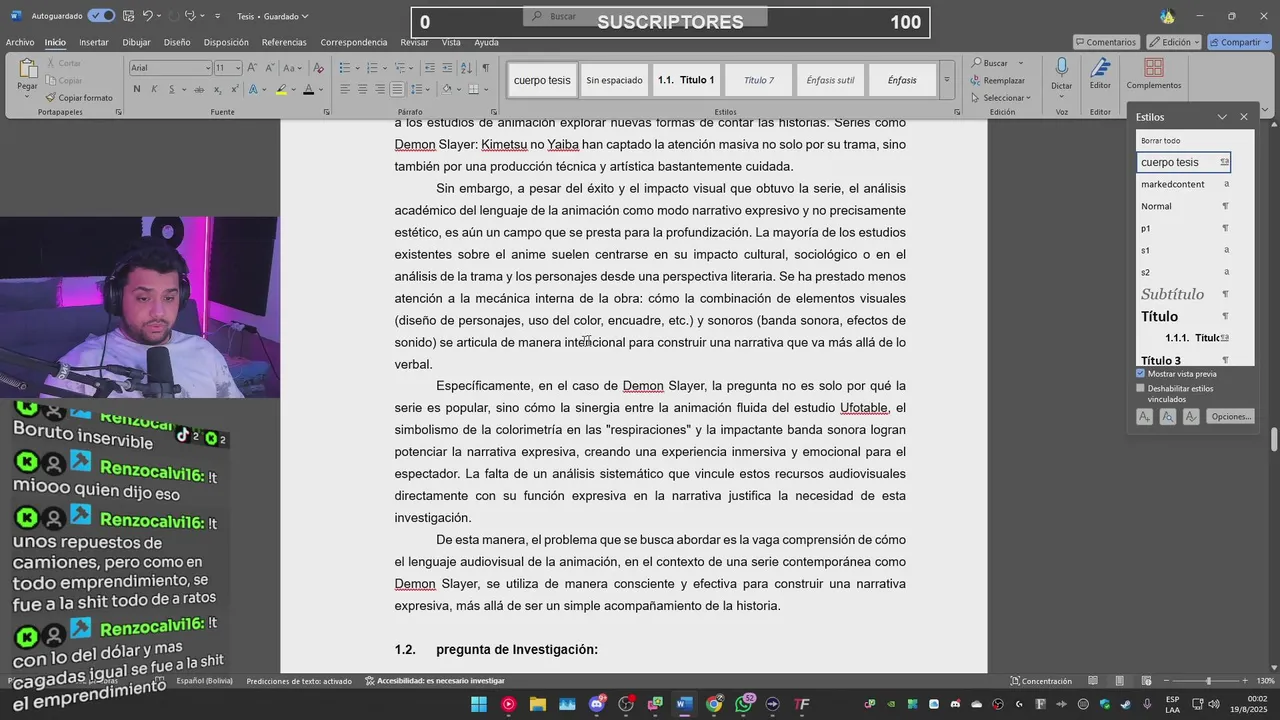Toggle Concentración focus mode
Viewport: 1280px width, 720px height.
(1041, 681)
